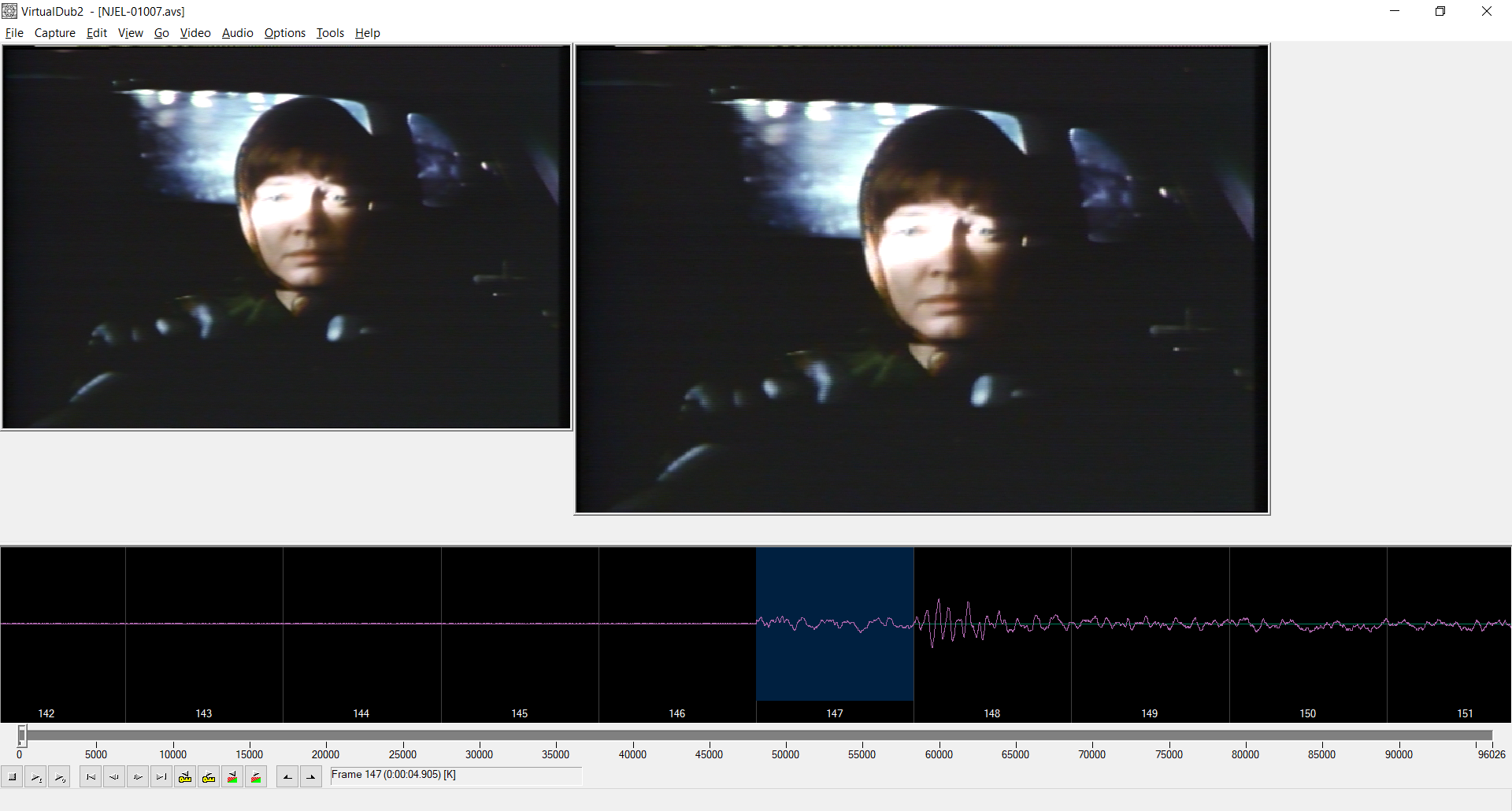The width and height of the screenshot is (1512, 811).
Task: Open the Edit menu
Action: 97,33
